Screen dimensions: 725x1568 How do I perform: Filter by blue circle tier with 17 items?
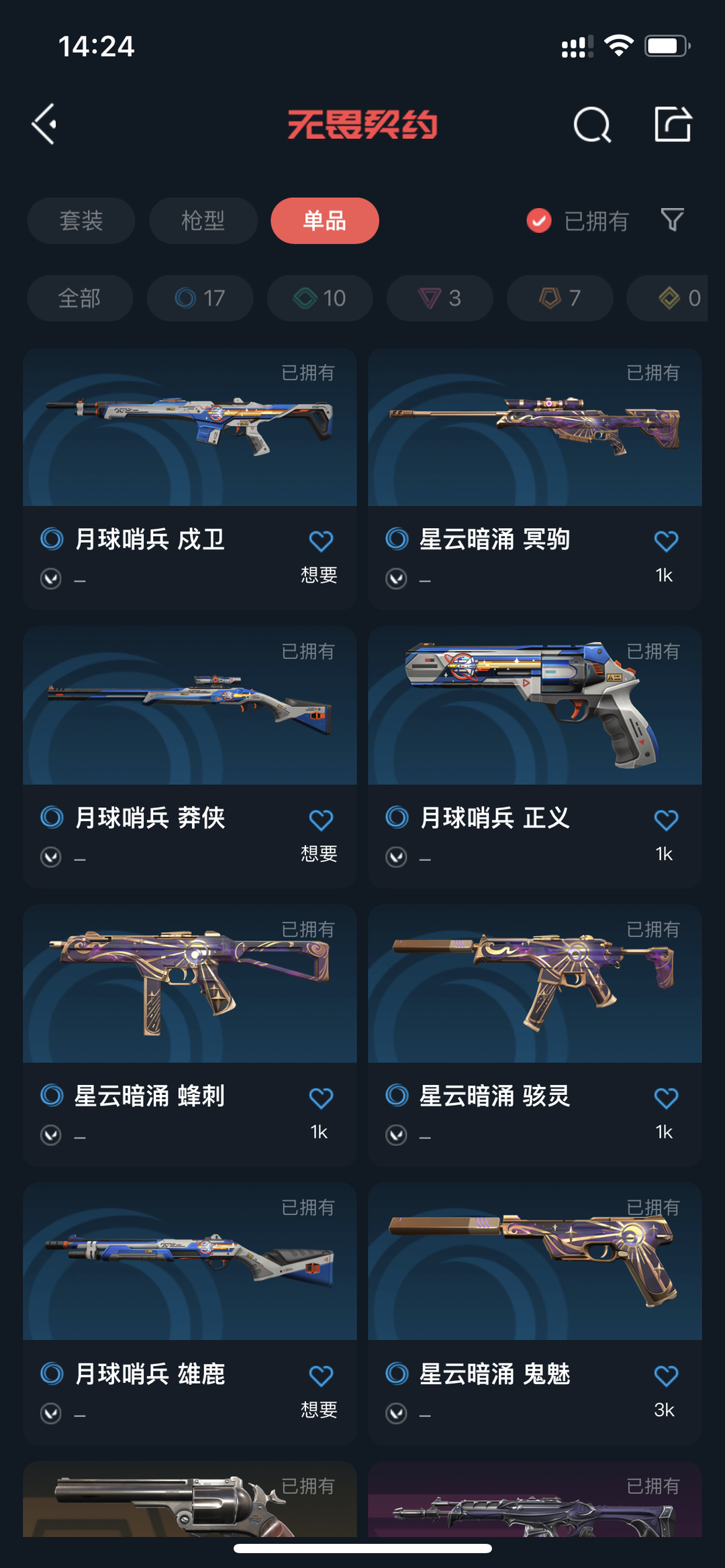200,298
